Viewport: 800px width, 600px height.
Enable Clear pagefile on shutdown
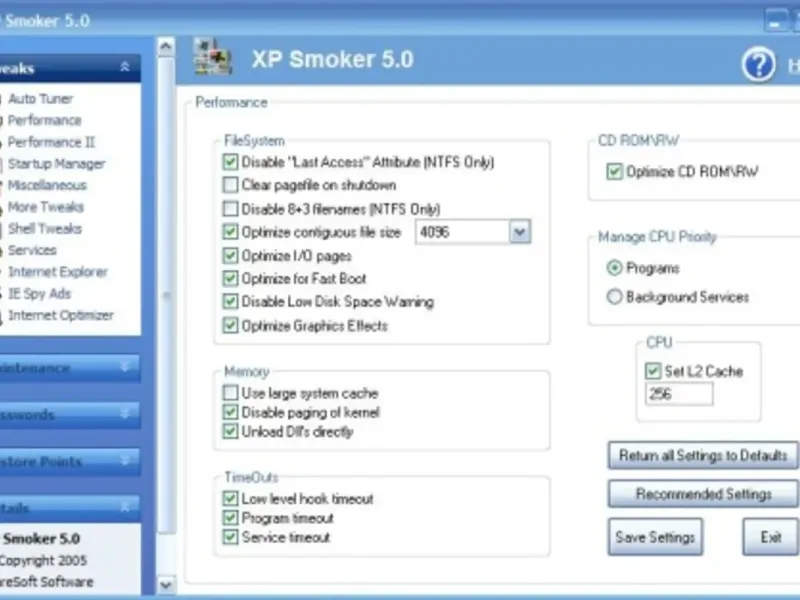230,185
